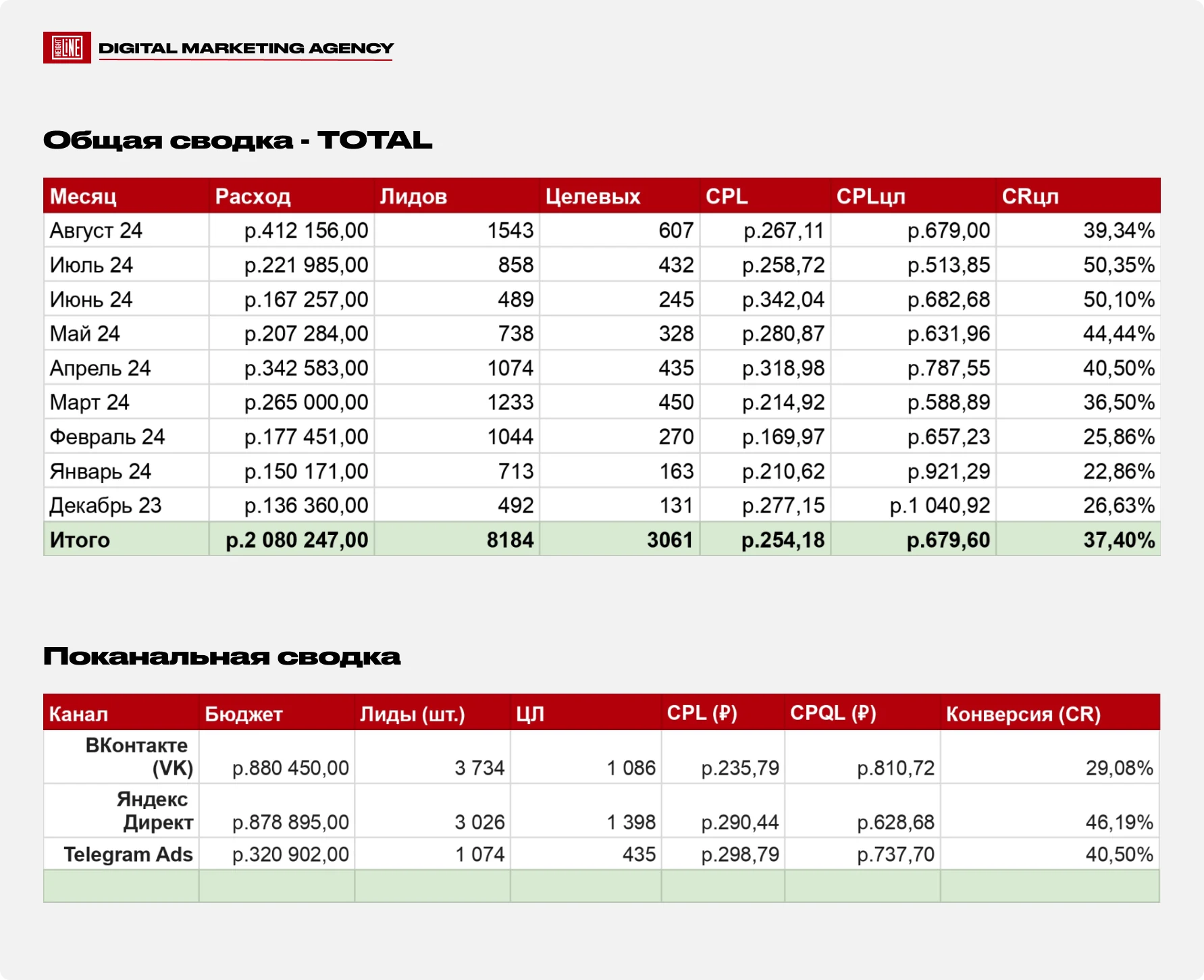Select the Август 24 month cell
Screen dimensions: 1204x980
(126, 230)
